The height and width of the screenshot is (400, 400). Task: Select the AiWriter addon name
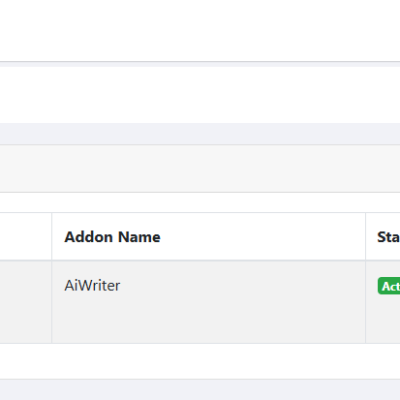click(x=92, y=286)
